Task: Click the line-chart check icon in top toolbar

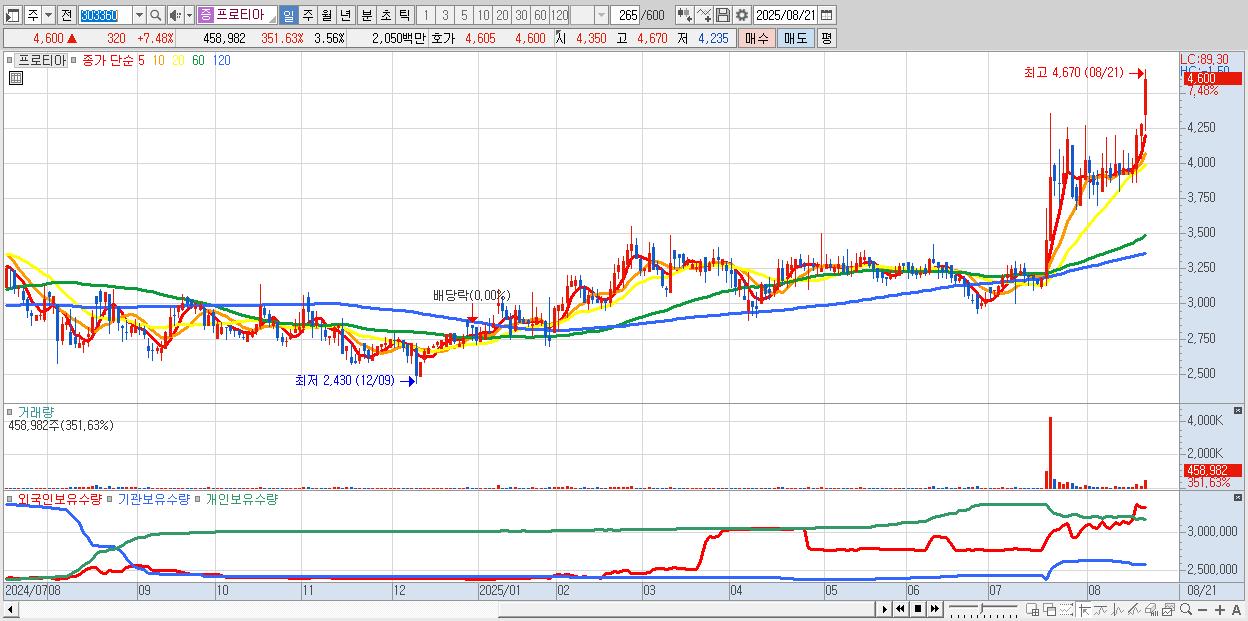Action: pos(704,15)
